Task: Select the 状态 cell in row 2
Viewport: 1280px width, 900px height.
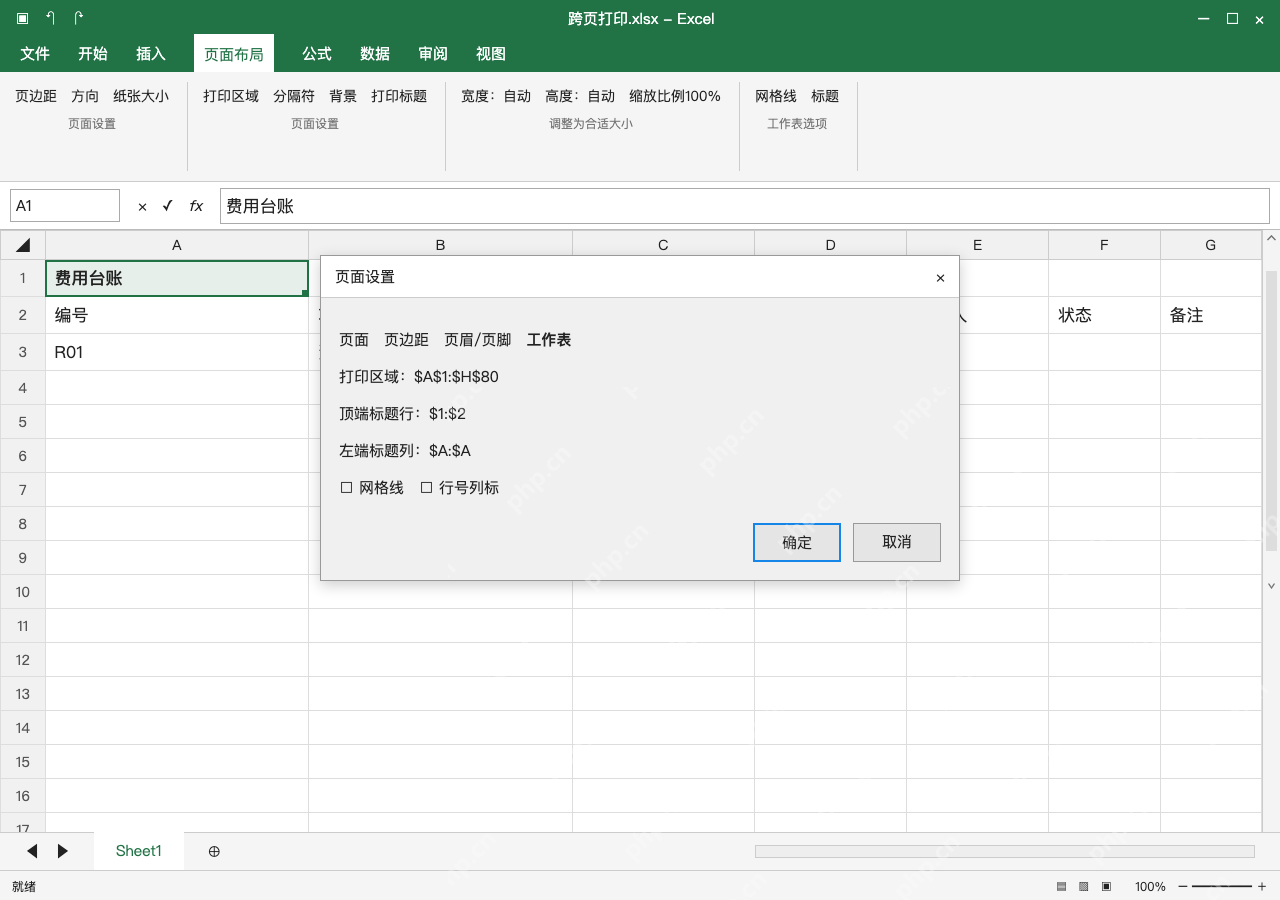Action: (x=1105, y=315)
